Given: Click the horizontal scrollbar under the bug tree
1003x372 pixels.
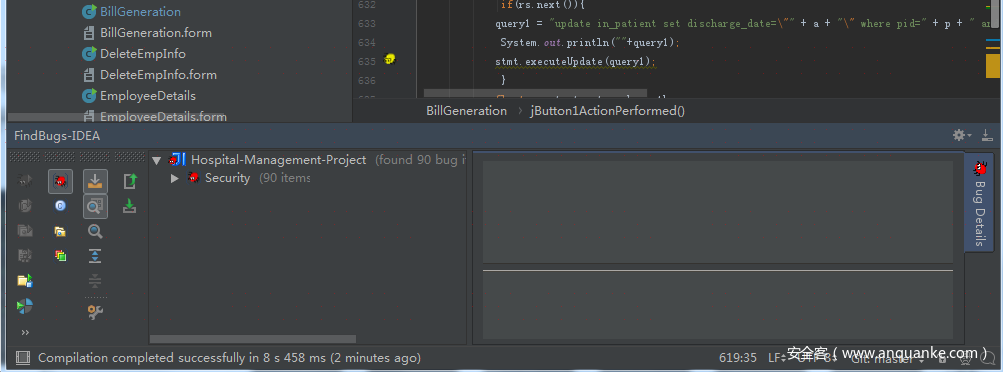Looking at the screenshot, I should pos(253,339).
